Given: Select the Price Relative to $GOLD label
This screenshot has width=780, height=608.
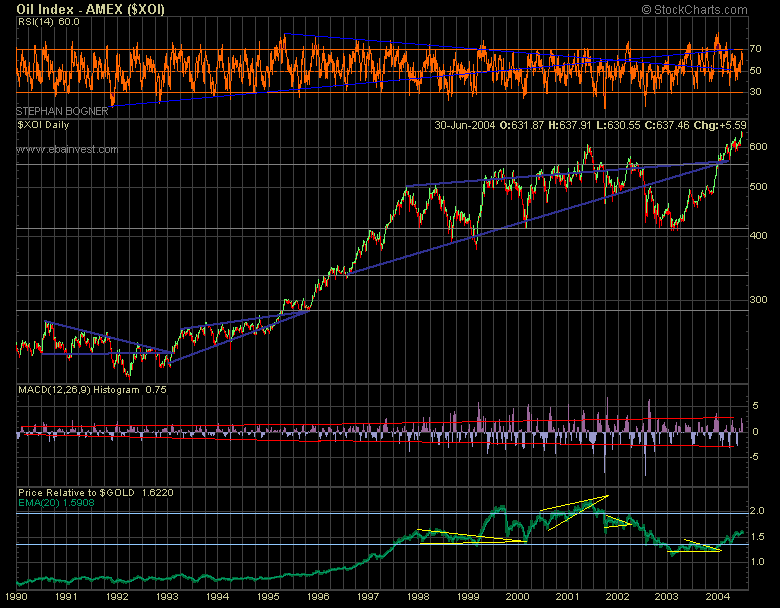Looking at the screenshot, I should coord(75,493).
